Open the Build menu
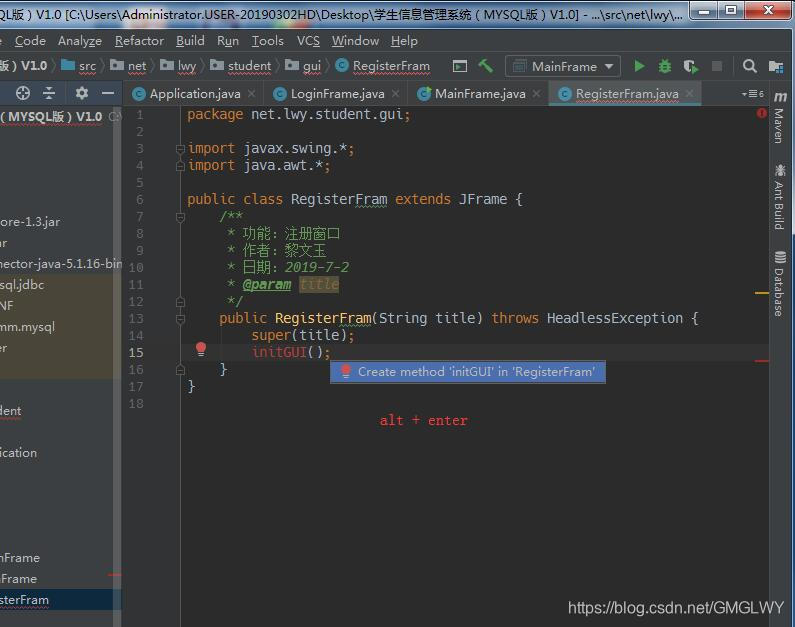 tap(190, 41)
